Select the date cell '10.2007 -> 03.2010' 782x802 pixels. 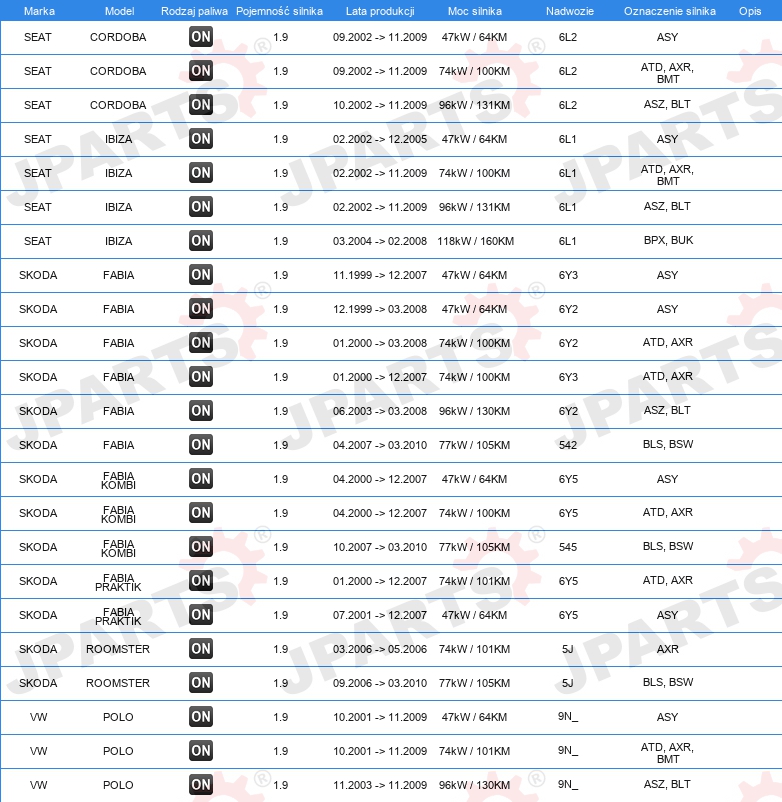379,547
